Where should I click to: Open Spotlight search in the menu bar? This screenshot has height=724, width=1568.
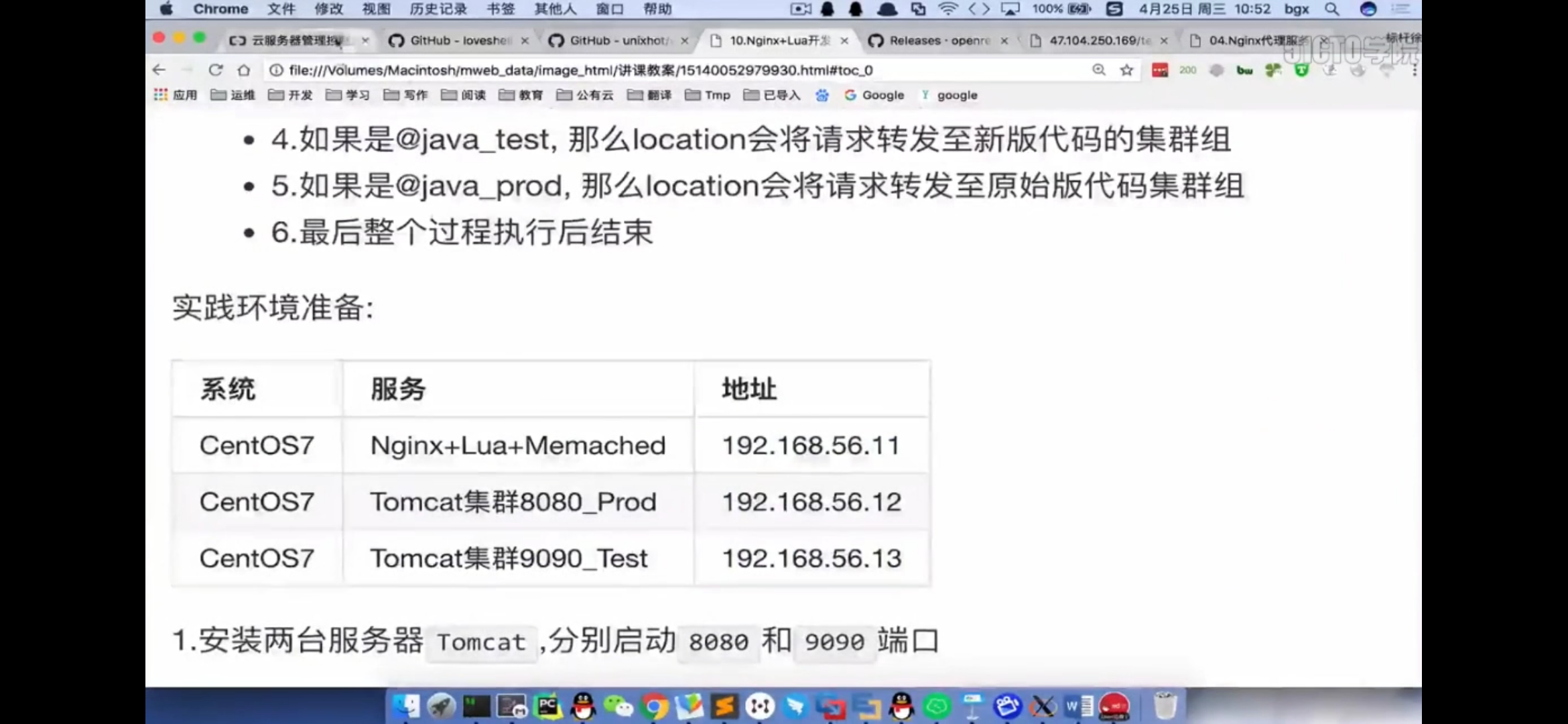(x=1332, y=9)
